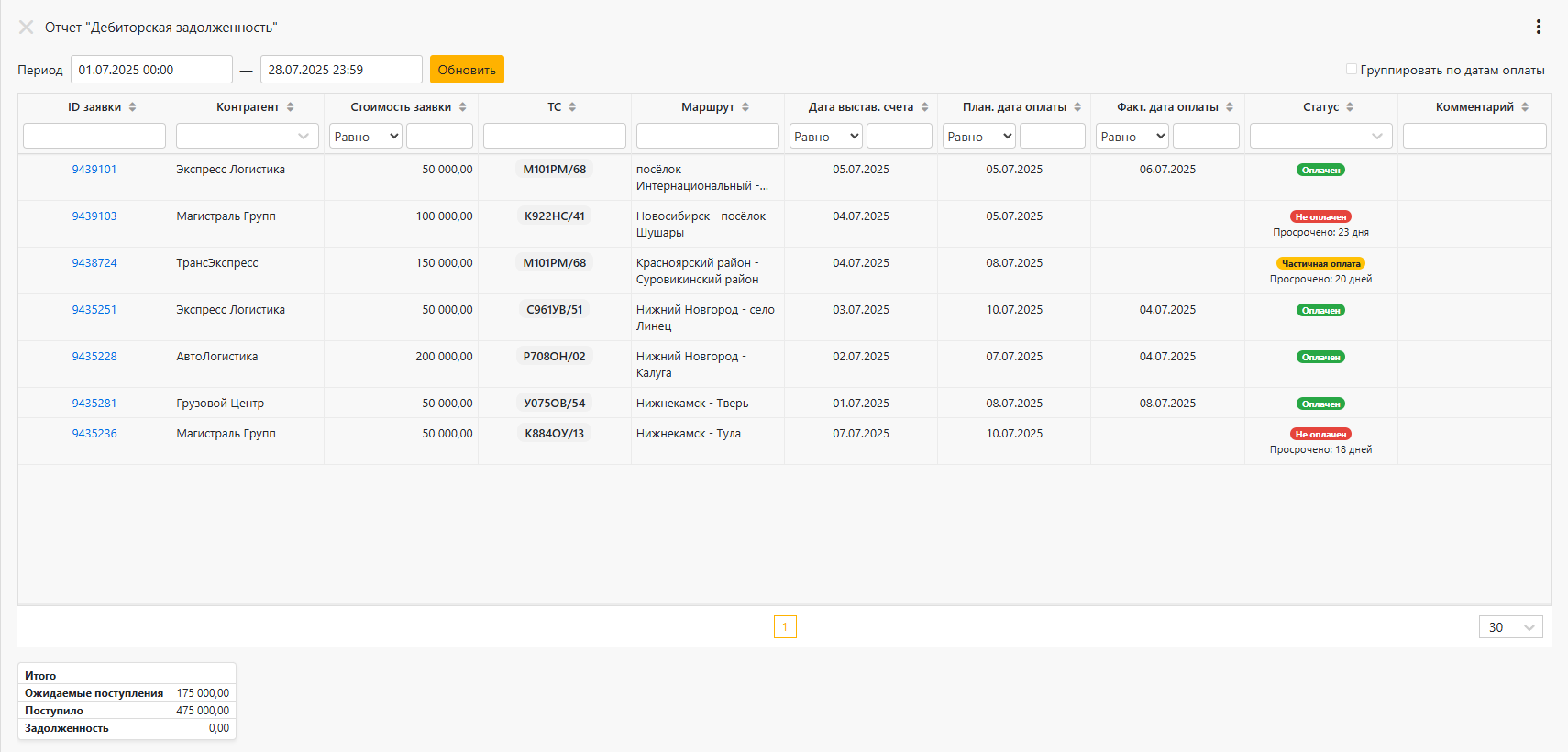Click the period start date field
This screenshot has width=1568, height=752.
(151, 70)
